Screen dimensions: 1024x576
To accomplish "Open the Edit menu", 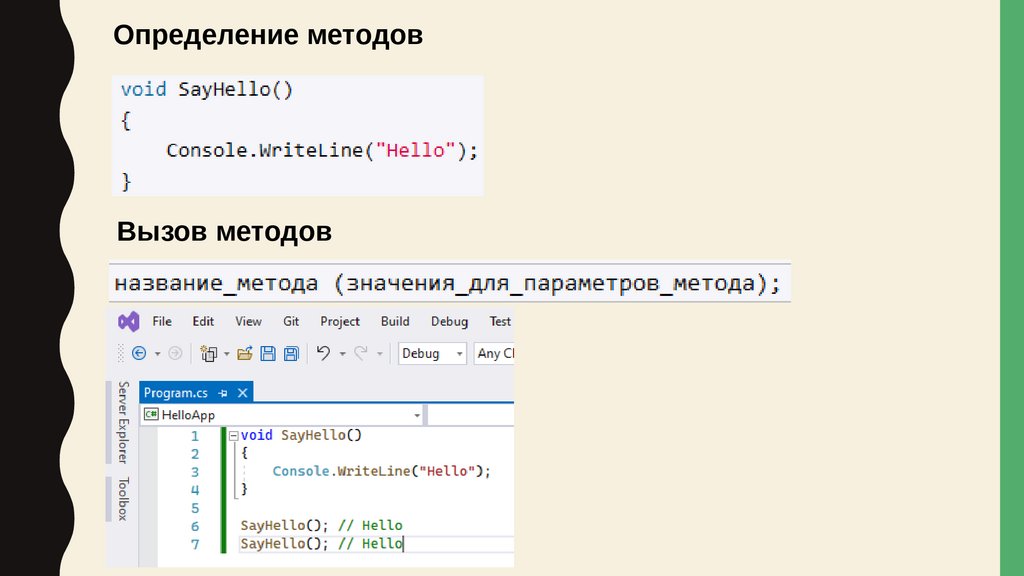I will pyautogui.click(x=203, y=321).
